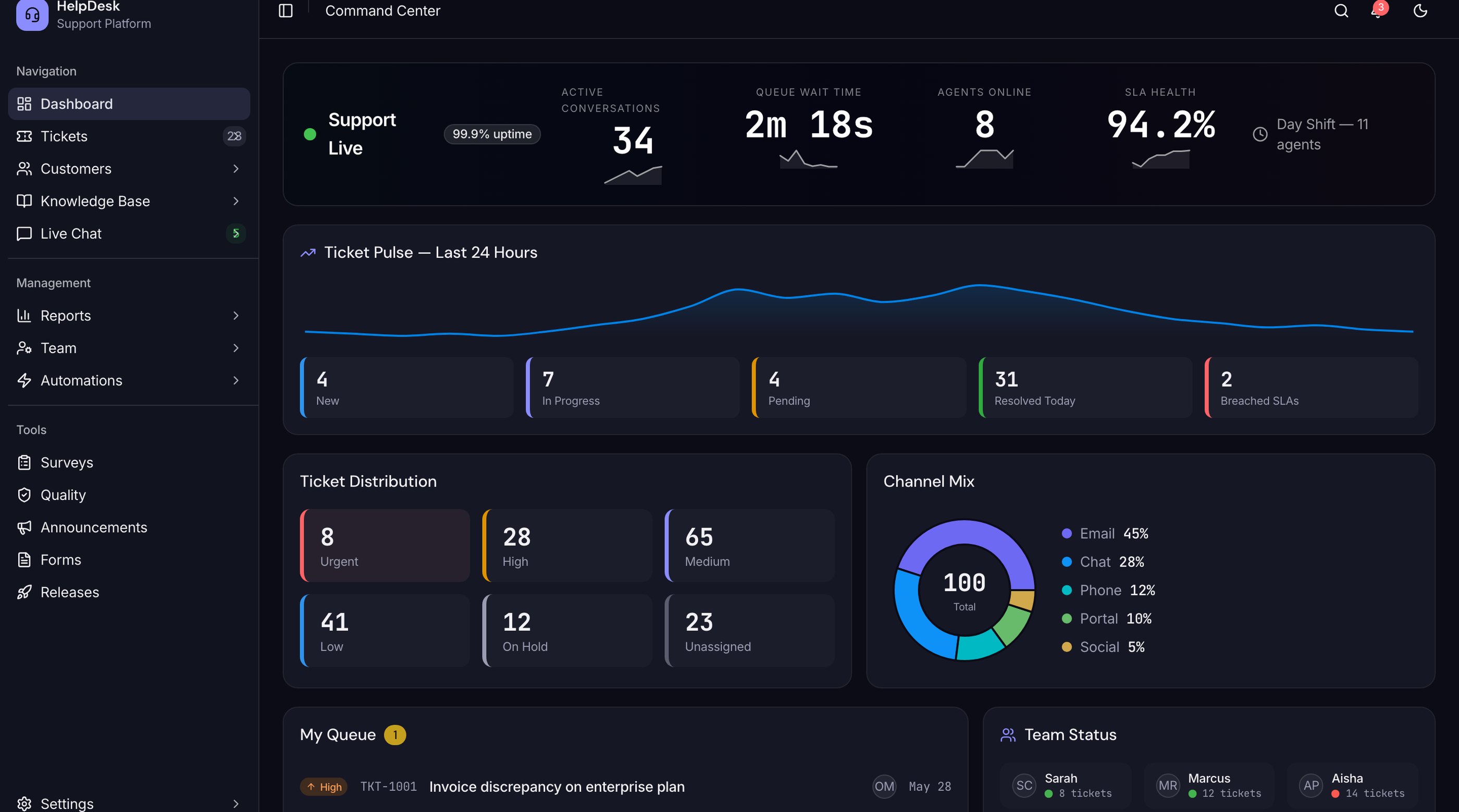This screenshot has height=812, width=1459.
Task: Click the Reports bar chart icon
Action: (24, 316)
